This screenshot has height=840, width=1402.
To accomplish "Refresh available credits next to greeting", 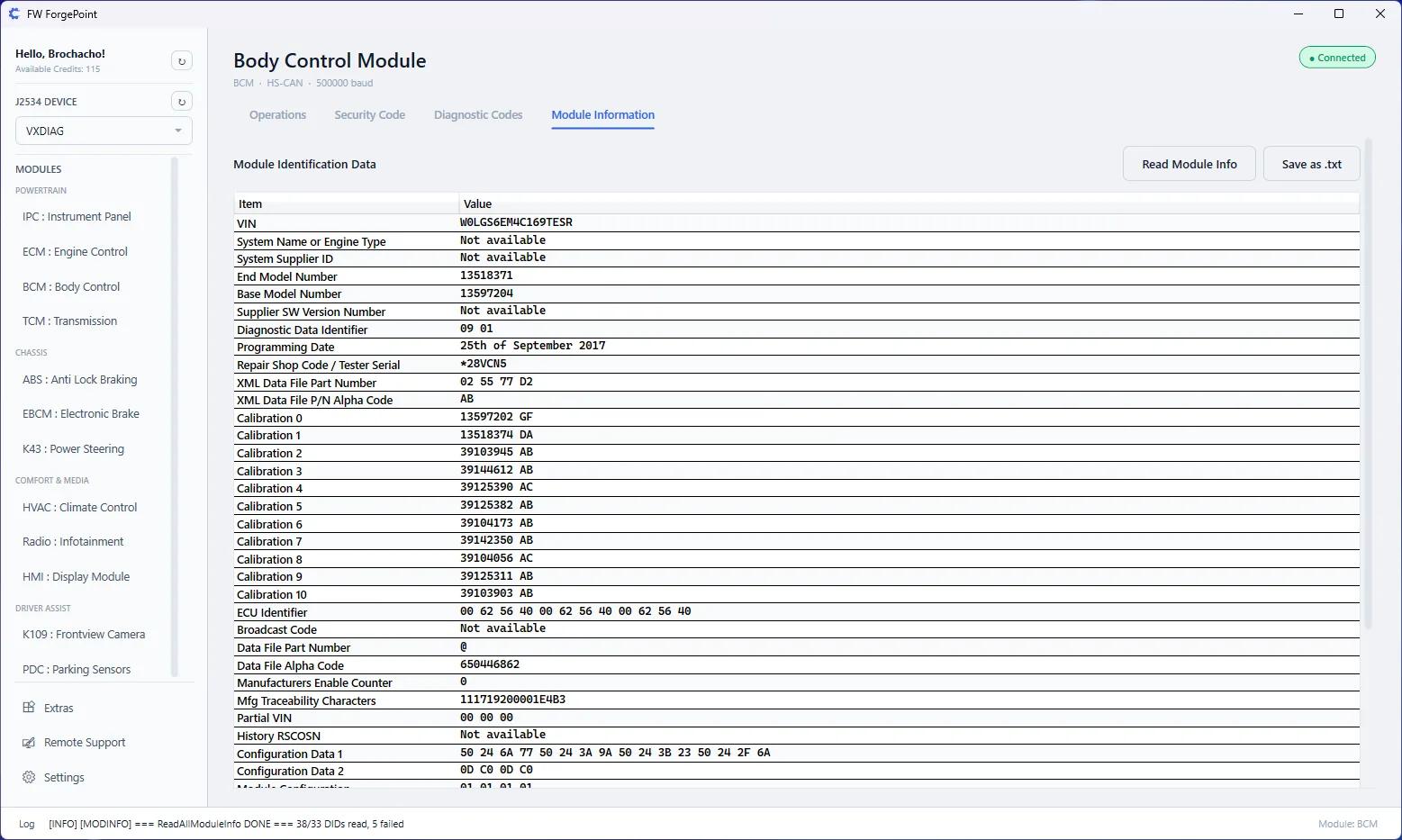I will click(x=182, y=61).
